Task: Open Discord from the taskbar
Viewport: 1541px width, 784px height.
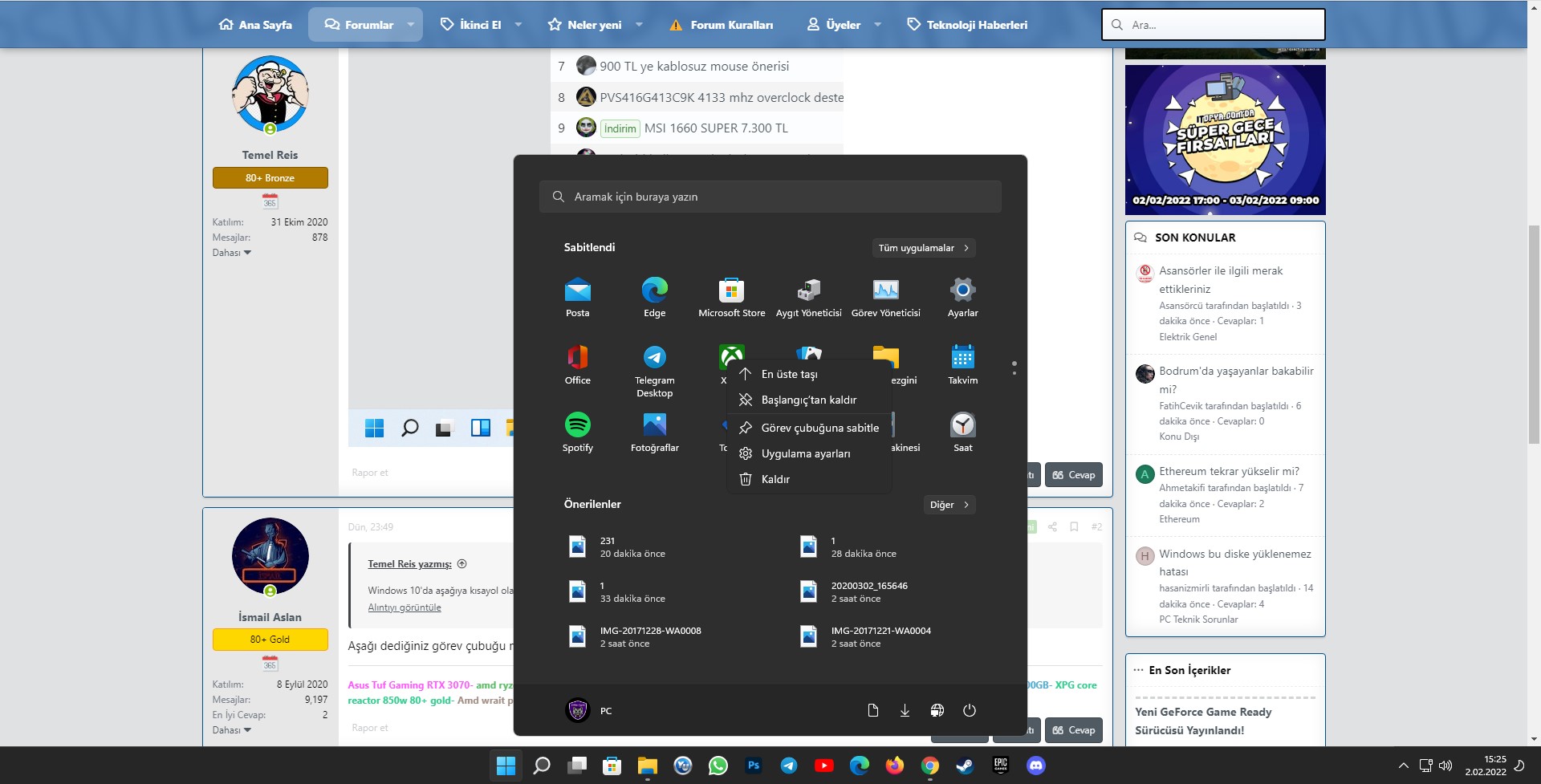Action: click(1036, 766)
